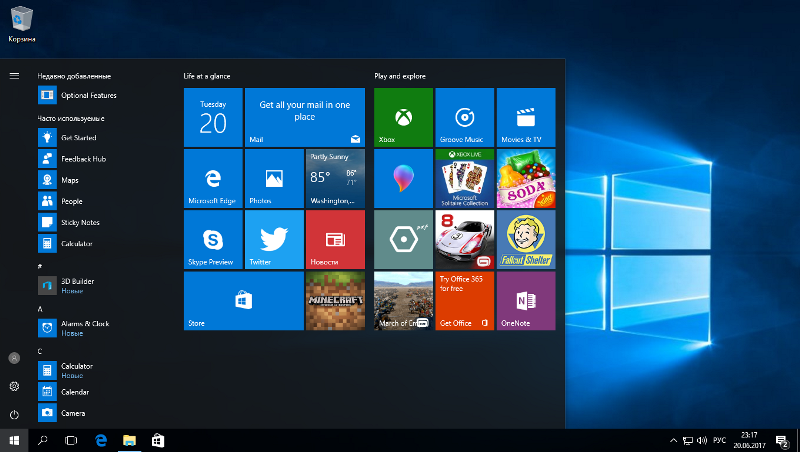Open the Microsoft Edge tile
This screenshot has width=800, height=452.
(213, 179)
